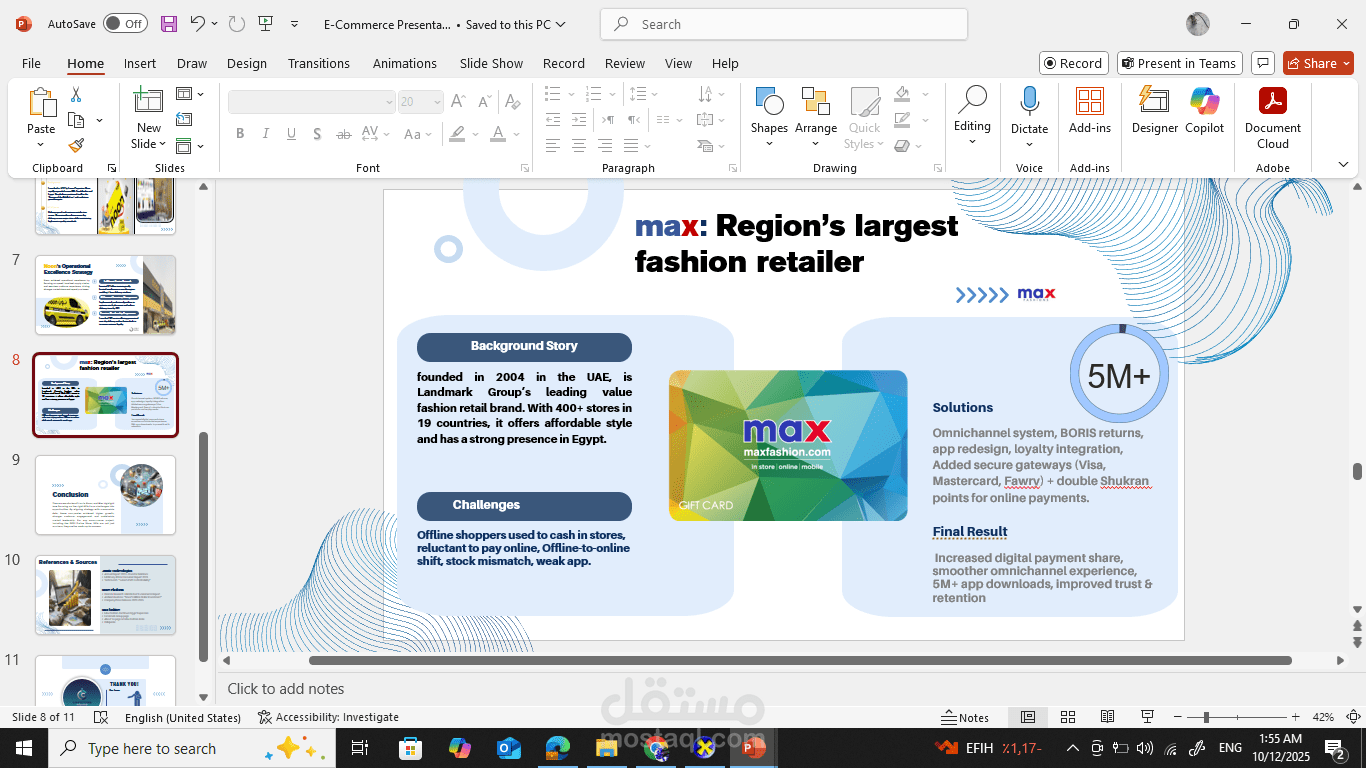The width and height of the screenshot is (1366, 768).
Task: Click the Record button
Action: (x=1073, y=63)
